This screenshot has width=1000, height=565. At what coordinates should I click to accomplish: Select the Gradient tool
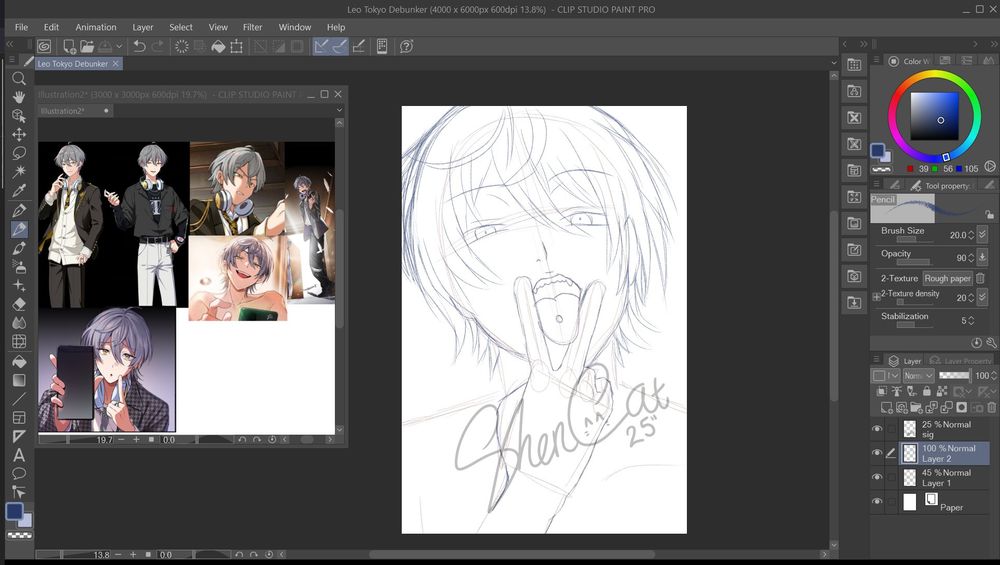[19, 380]
